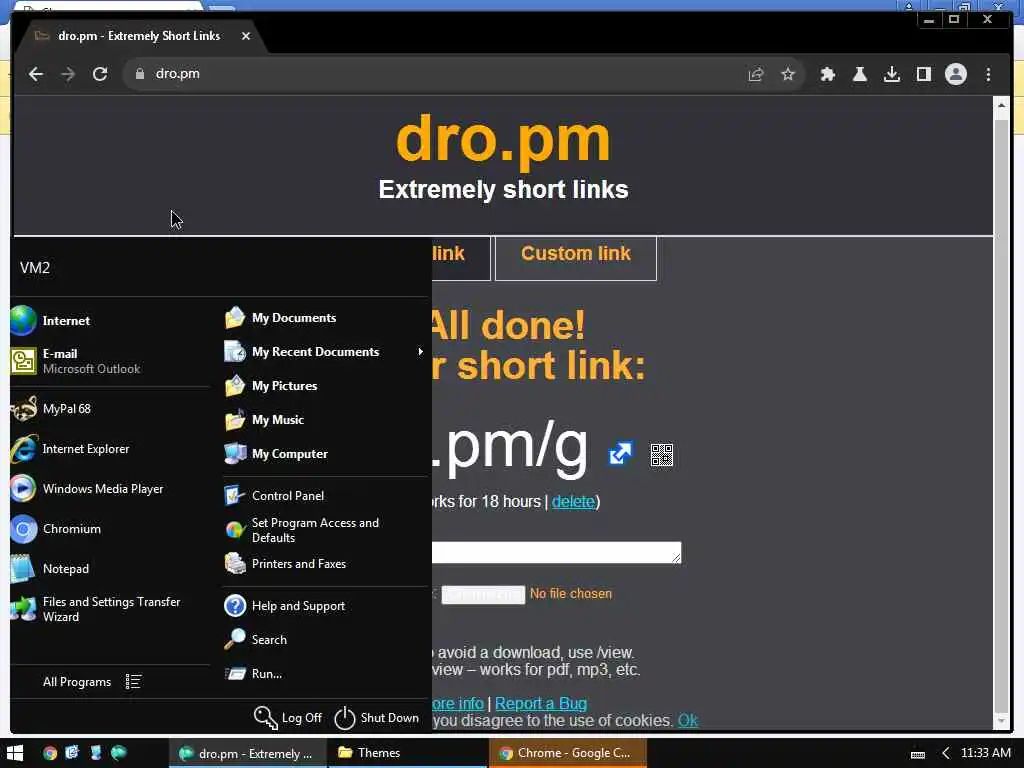The width and height of the screenshot is (1024, 768).
Task: Open the browser three-dot menu
Action: (988, 74)
